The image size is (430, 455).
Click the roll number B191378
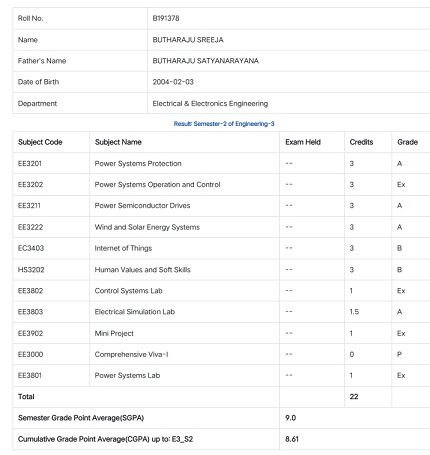click(x=166, y=18)
